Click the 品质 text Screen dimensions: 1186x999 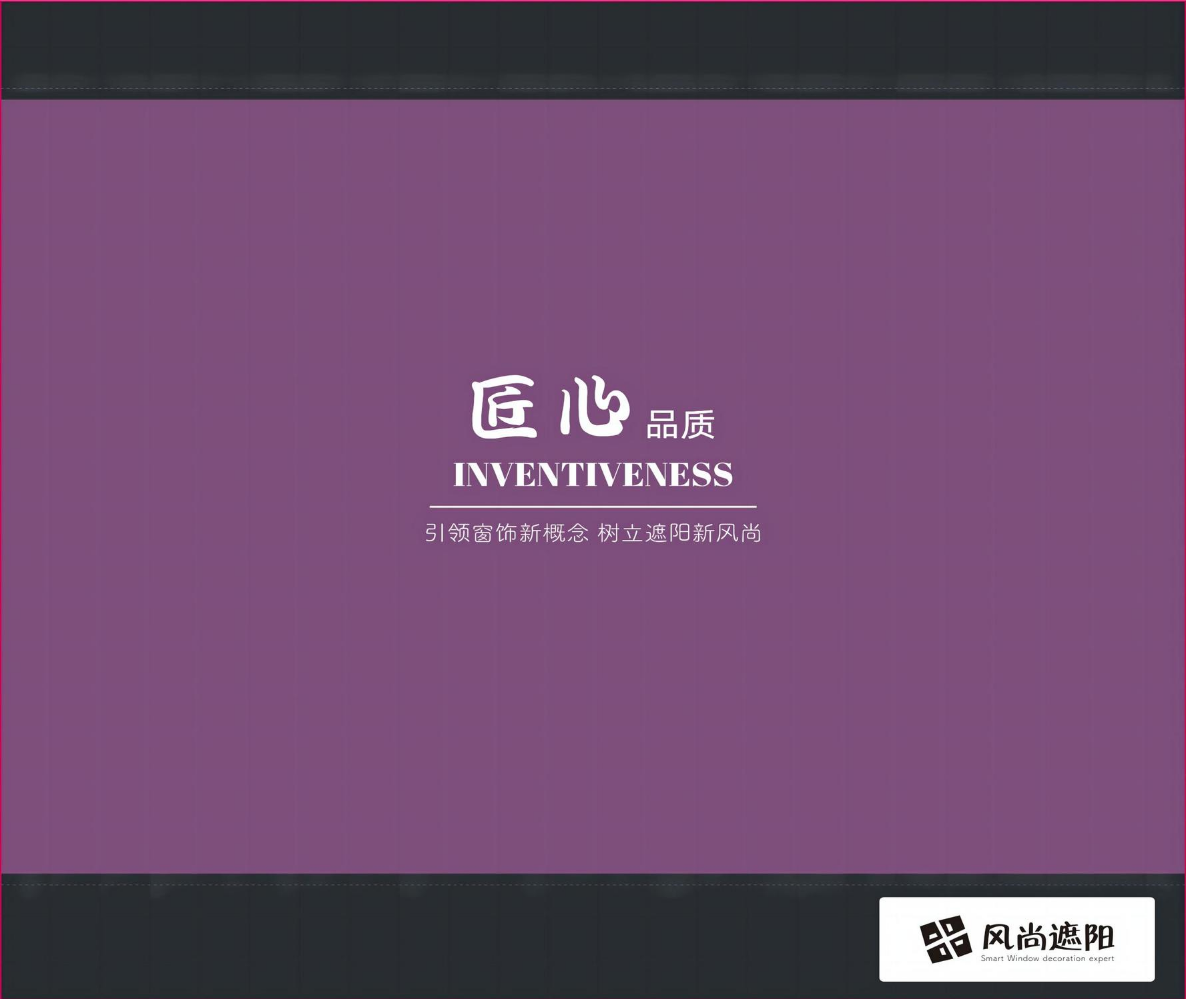click(680, 425)
